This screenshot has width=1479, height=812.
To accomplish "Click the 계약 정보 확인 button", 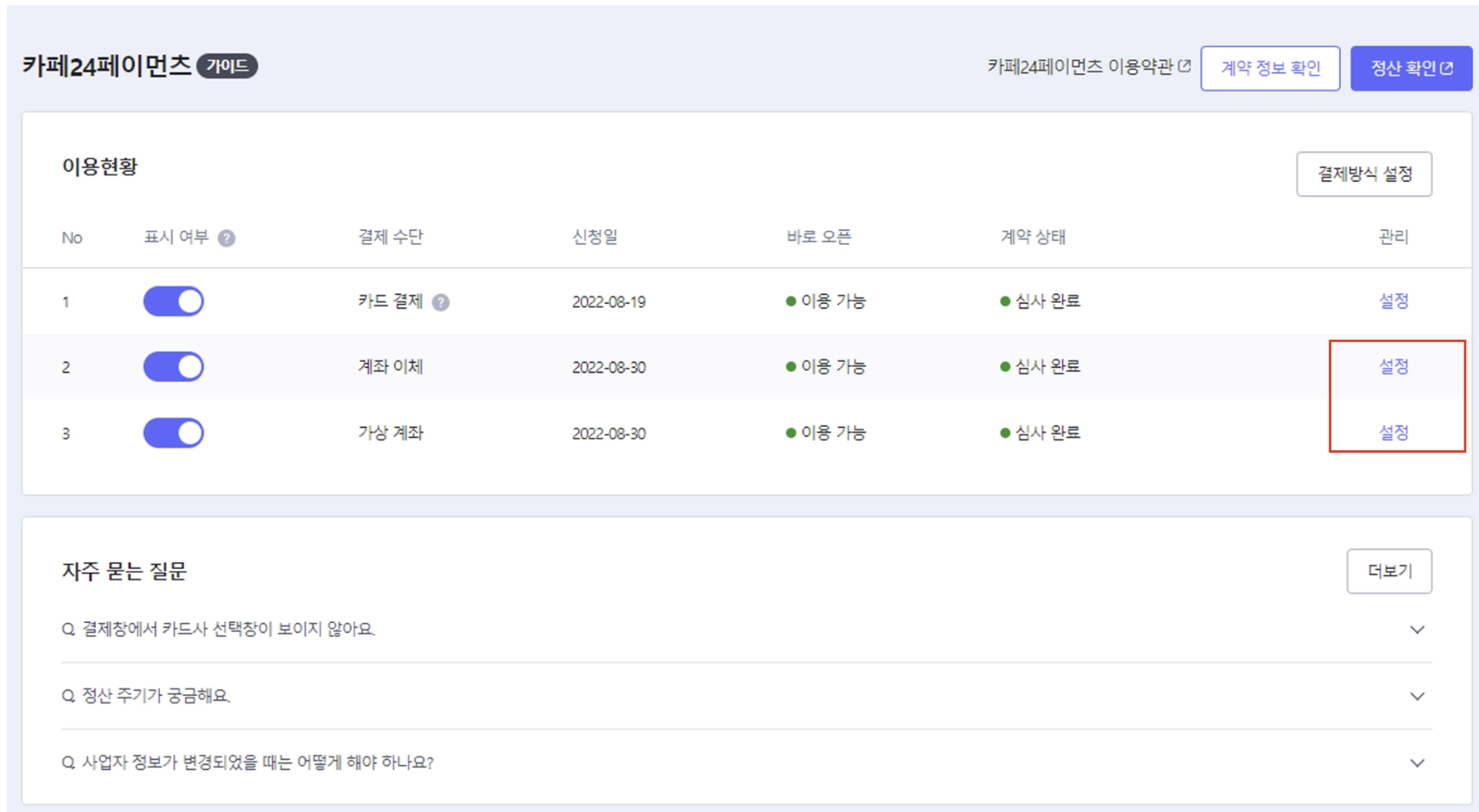I will (1270, 69).
